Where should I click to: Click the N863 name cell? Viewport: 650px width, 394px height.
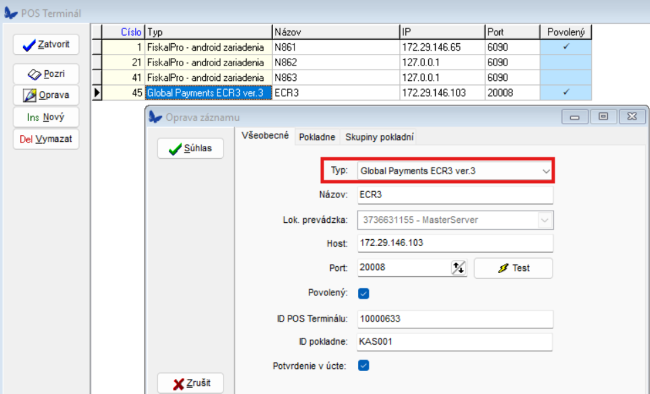(x=336, y=78)
